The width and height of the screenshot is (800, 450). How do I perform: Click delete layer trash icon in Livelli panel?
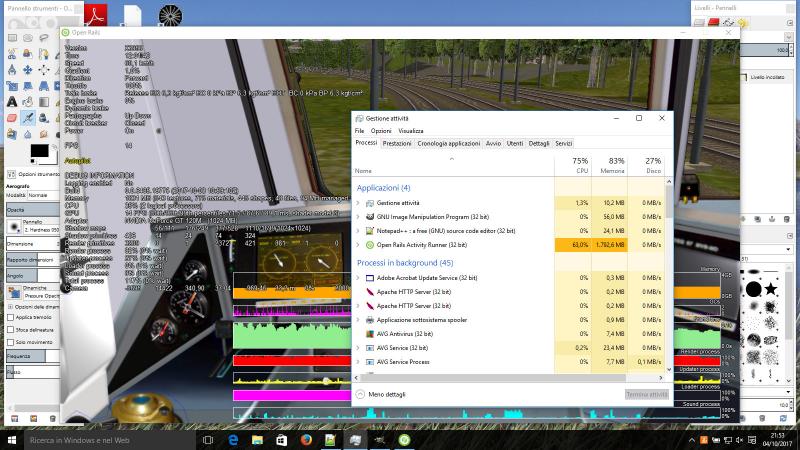click(x=786, y=219)
